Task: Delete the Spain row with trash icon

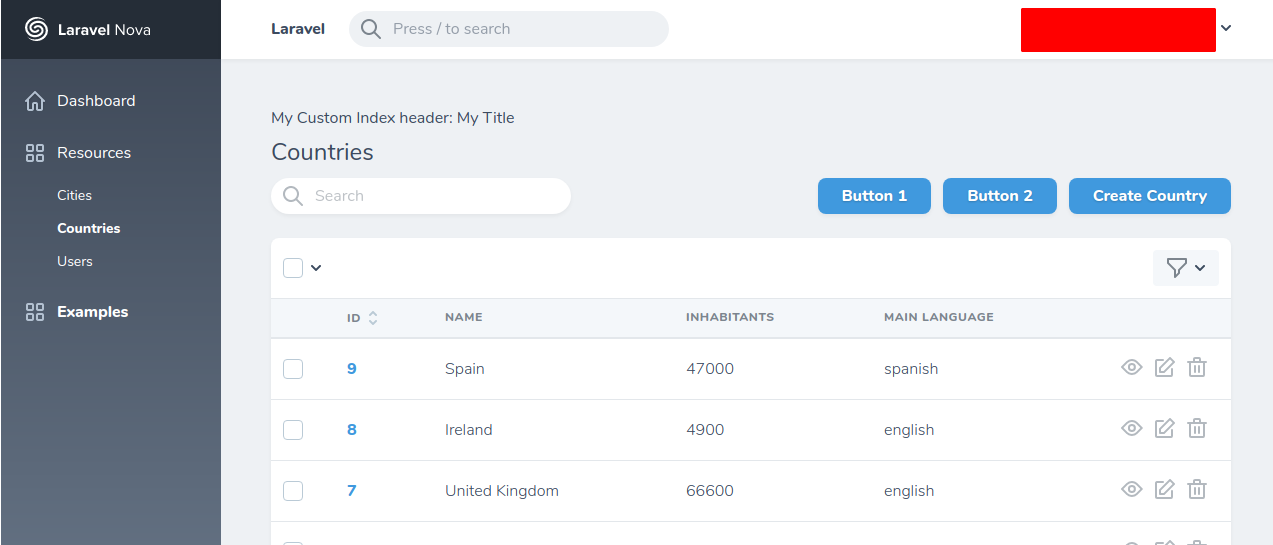Action: pos(1197,368)
